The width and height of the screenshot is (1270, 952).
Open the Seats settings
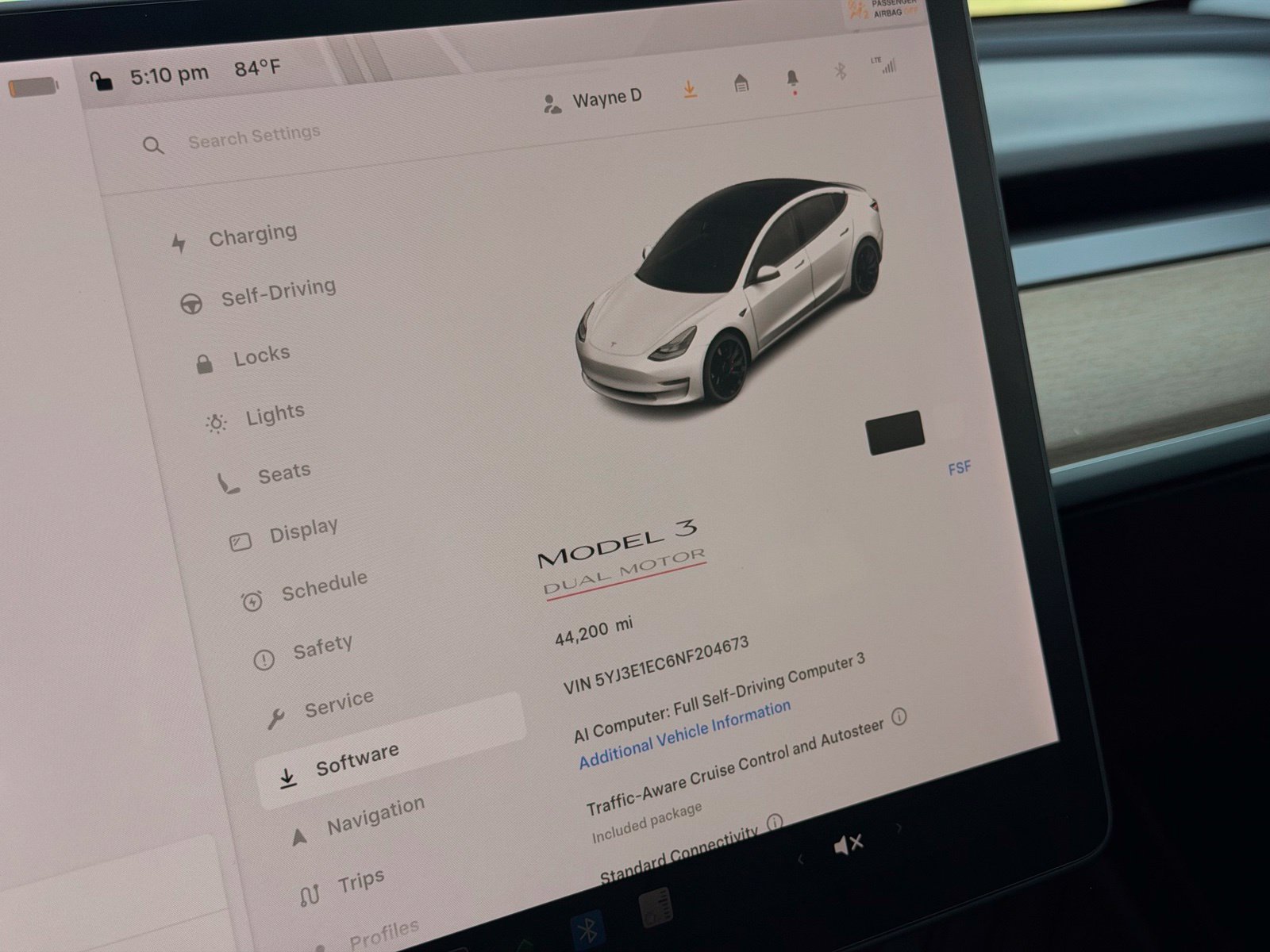tap(264, 477)
